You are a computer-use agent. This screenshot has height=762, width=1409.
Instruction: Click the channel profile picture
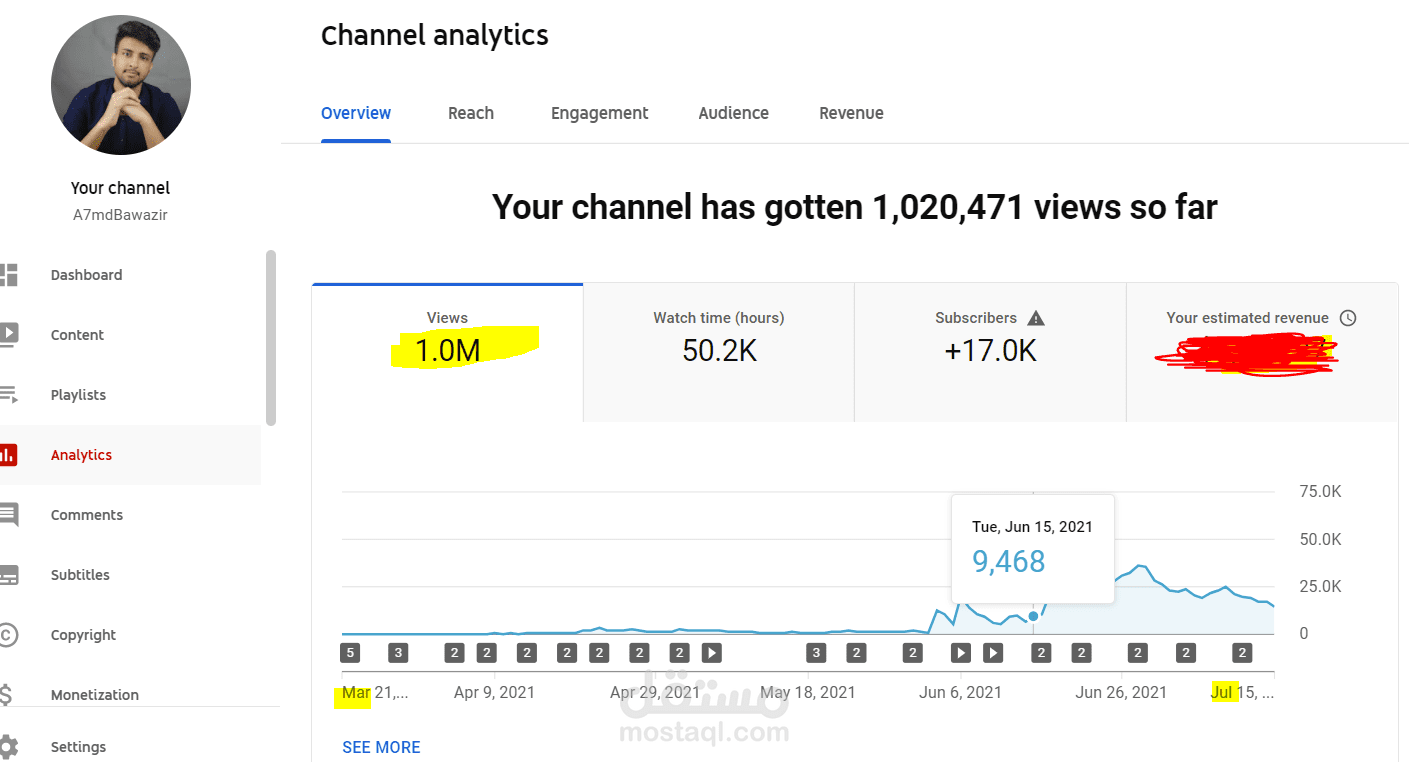point(121,85)
